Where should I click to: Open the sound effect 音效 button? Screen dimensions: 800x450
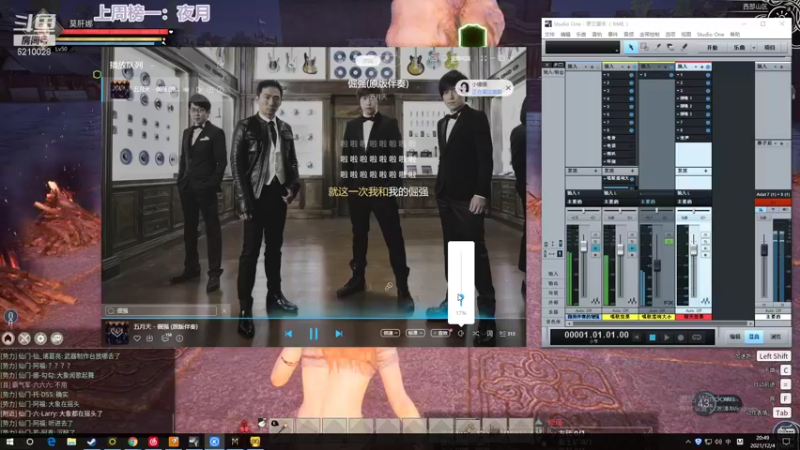click(x=440, y=333)
